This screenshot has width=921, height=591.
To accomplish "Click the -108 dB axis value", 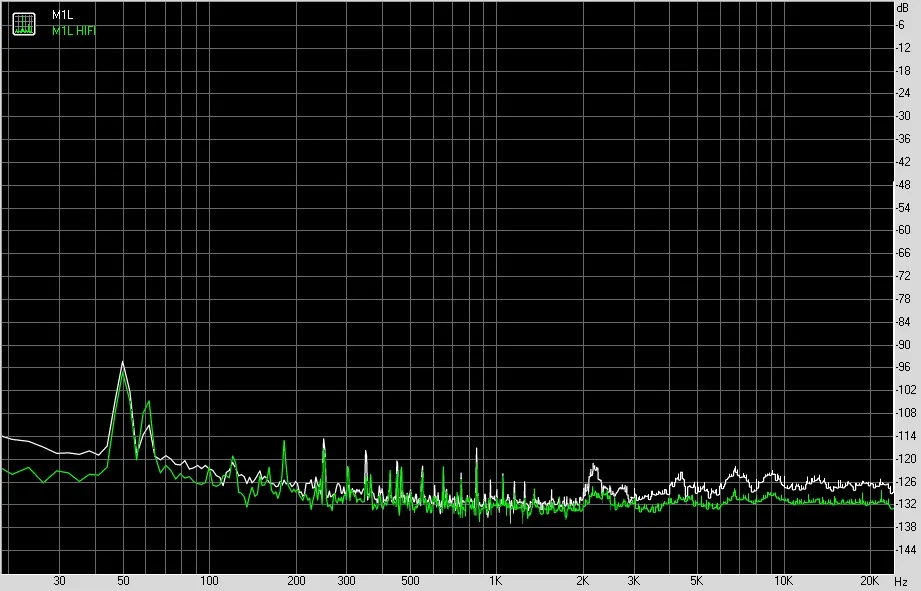I will (905, 412).
